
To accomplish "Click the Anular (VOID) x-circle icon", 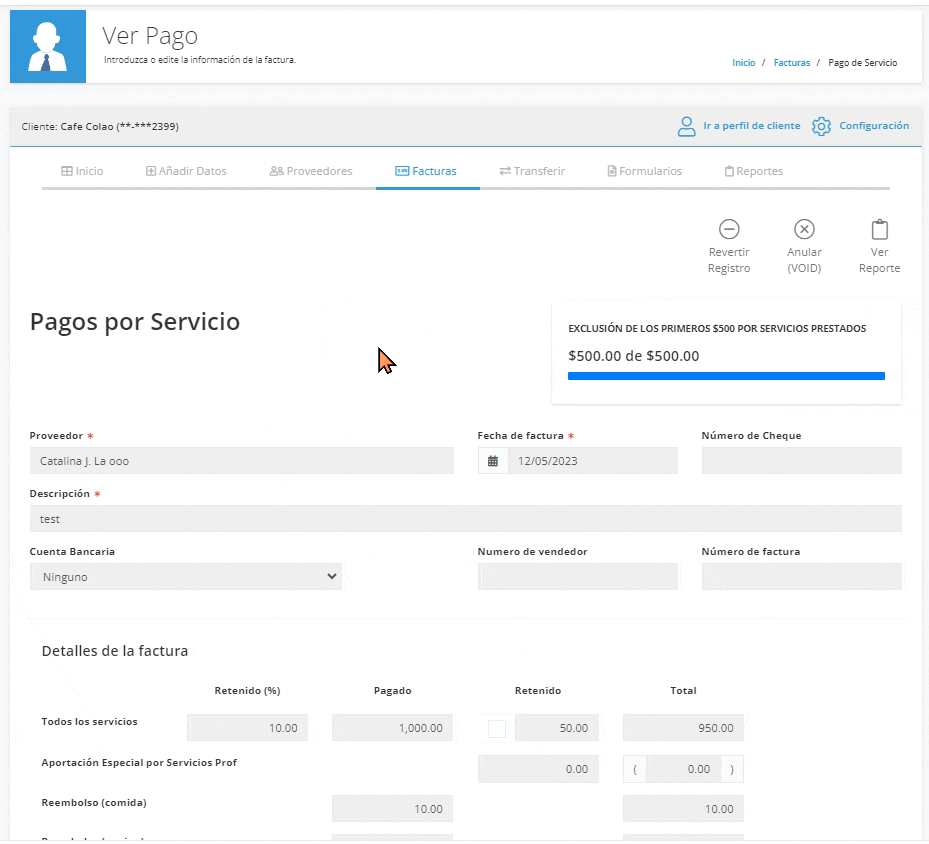I will pyautogui.click(x=804, y=229).
